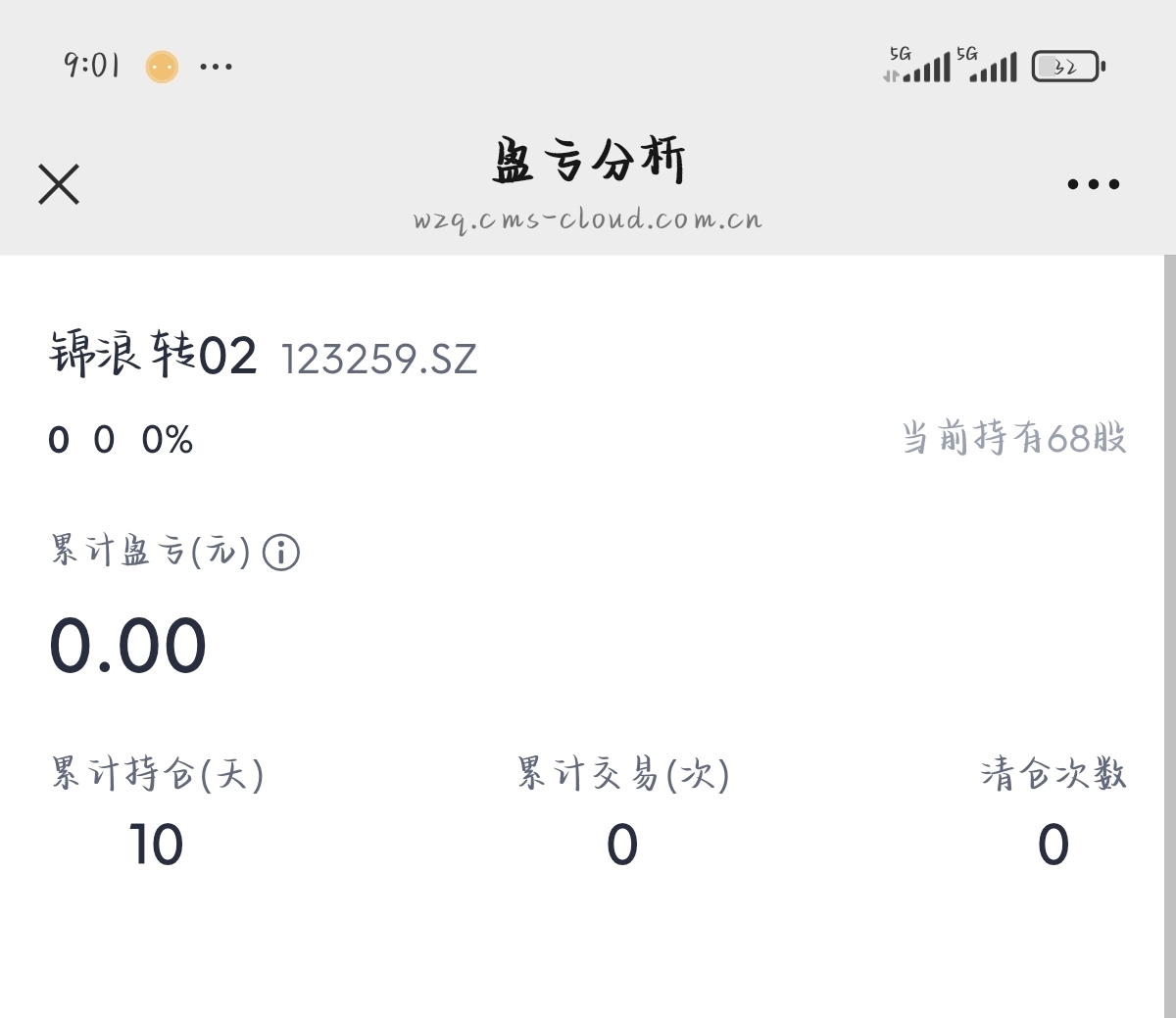Image resolution: width=1176 pixels, height=1018 pixels.
Task: Select the 锦浪转02 stock name
Action: click(153, 355)
